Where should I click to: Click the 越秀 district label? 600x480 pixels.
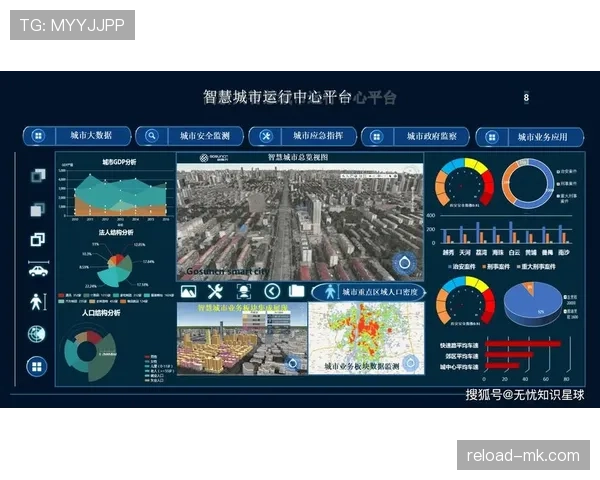tap(448, 253)
